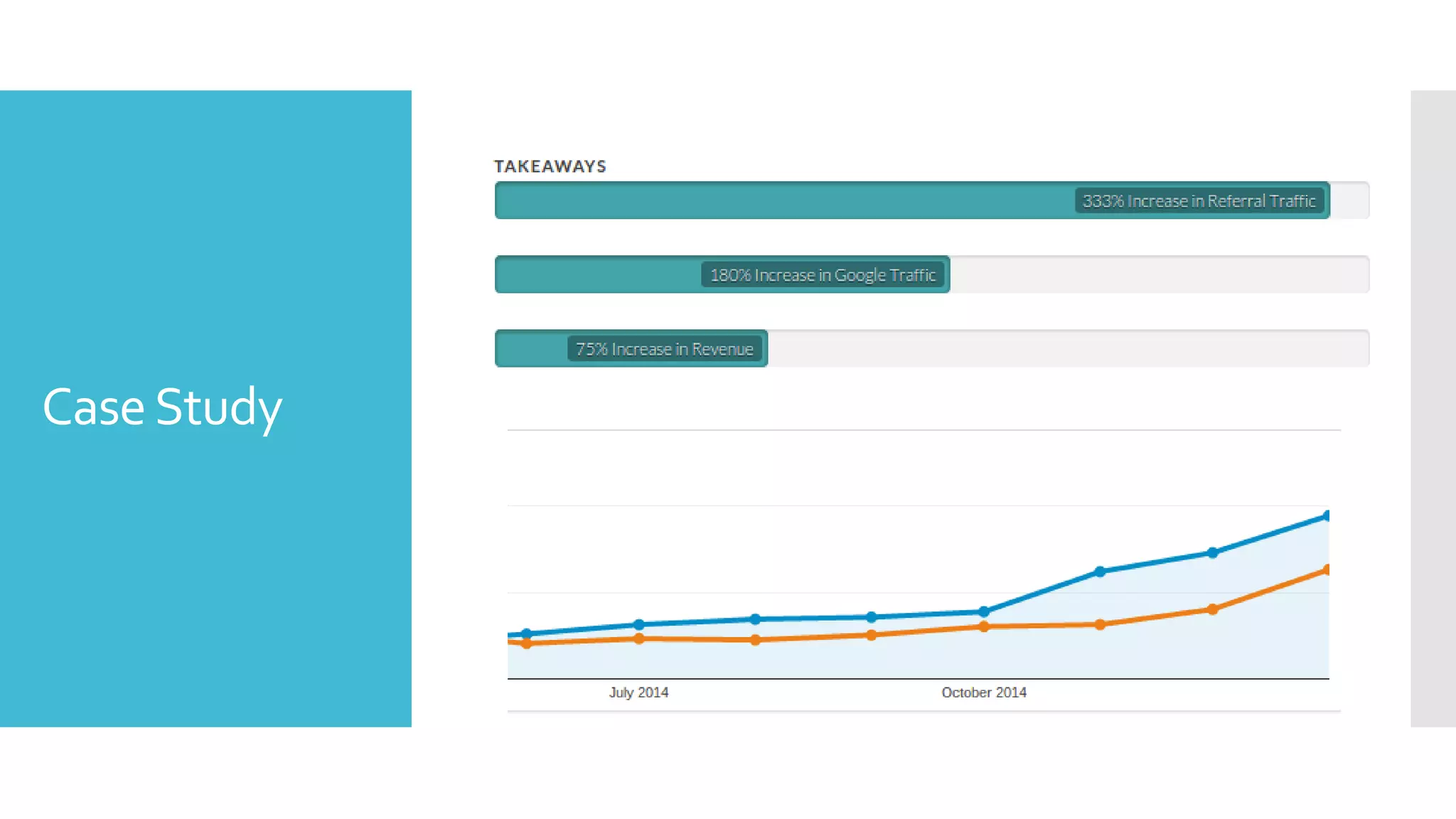Screen dimensions: 1456x819
Task: Click the Case Study title text
Action: pyautogui.click(x=162, y=407)
